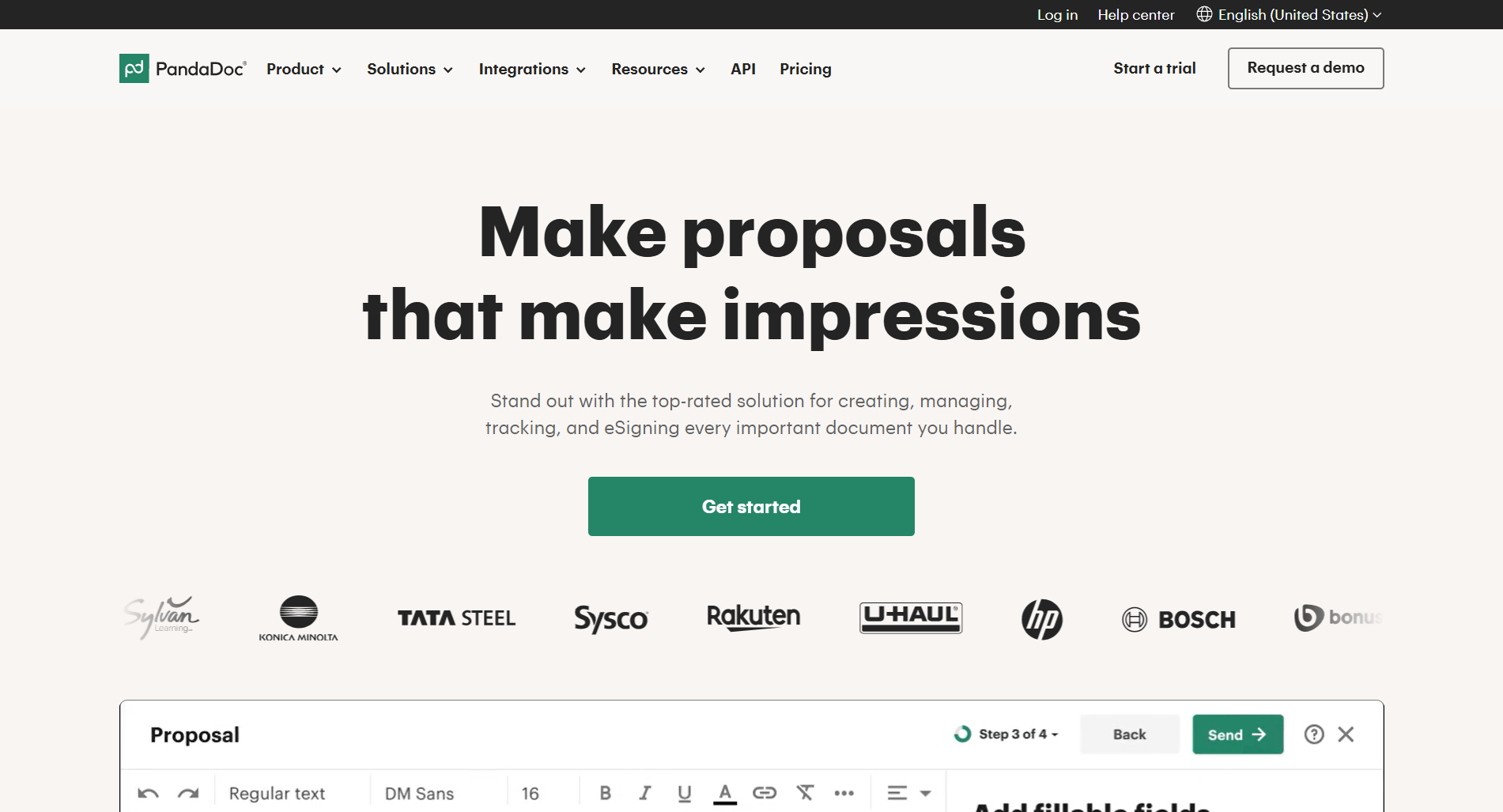1503x812 pixels.
Task: Expand the Product dropdown menu
Action: coord(304,69)
